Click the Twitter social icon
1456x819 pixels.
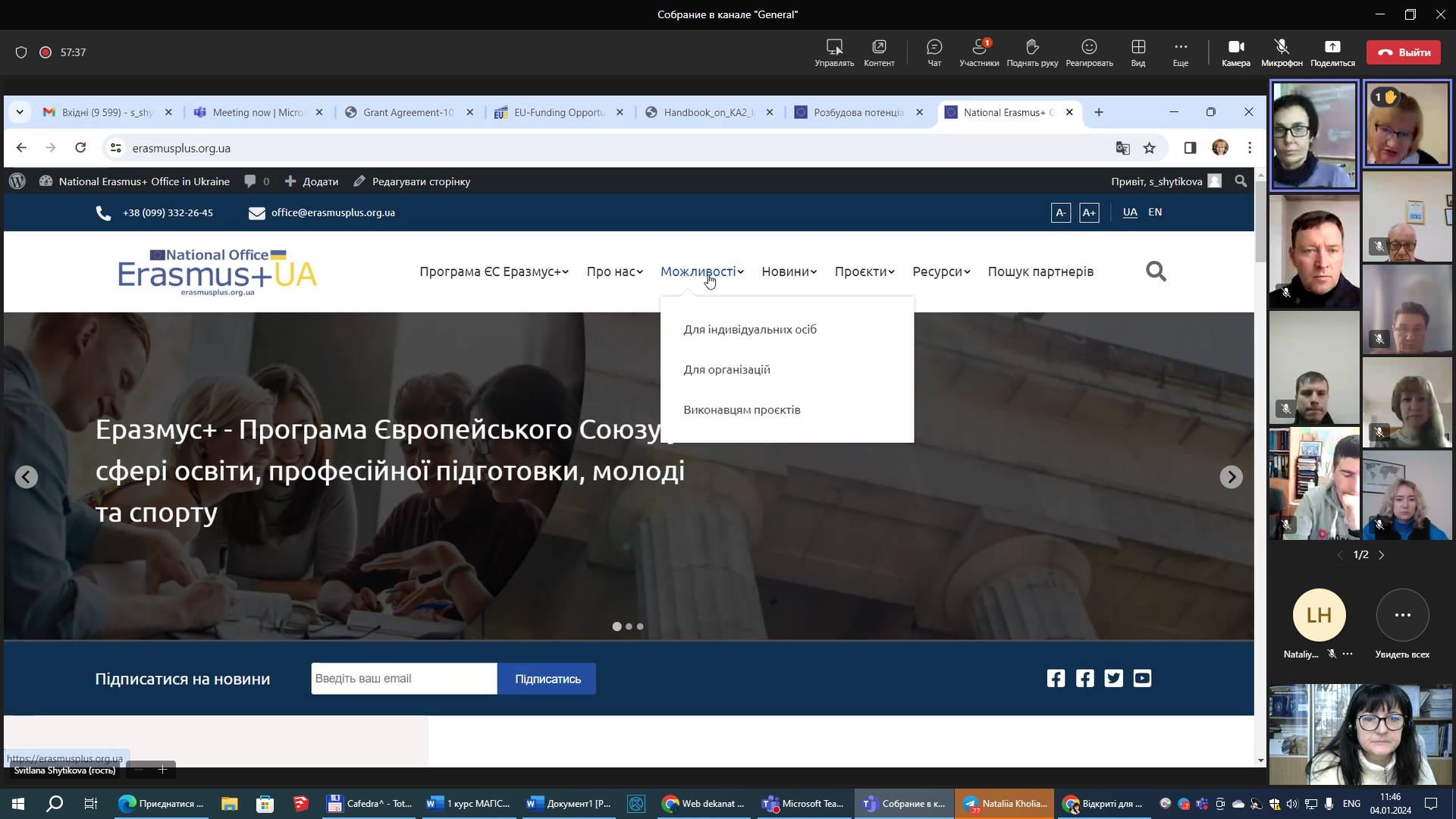pos(1113,678)
